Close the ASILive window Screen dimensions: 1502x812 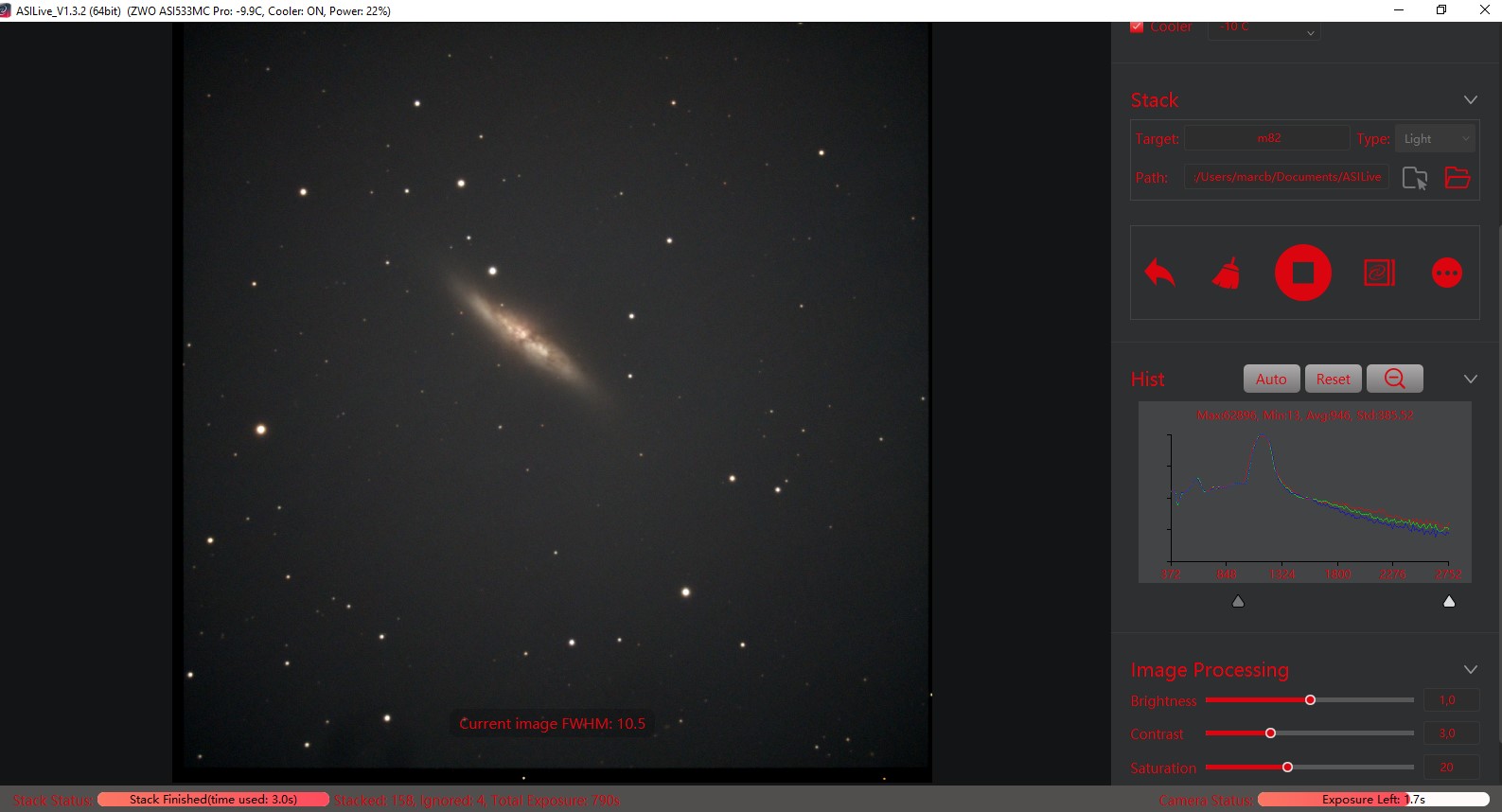1484,10
